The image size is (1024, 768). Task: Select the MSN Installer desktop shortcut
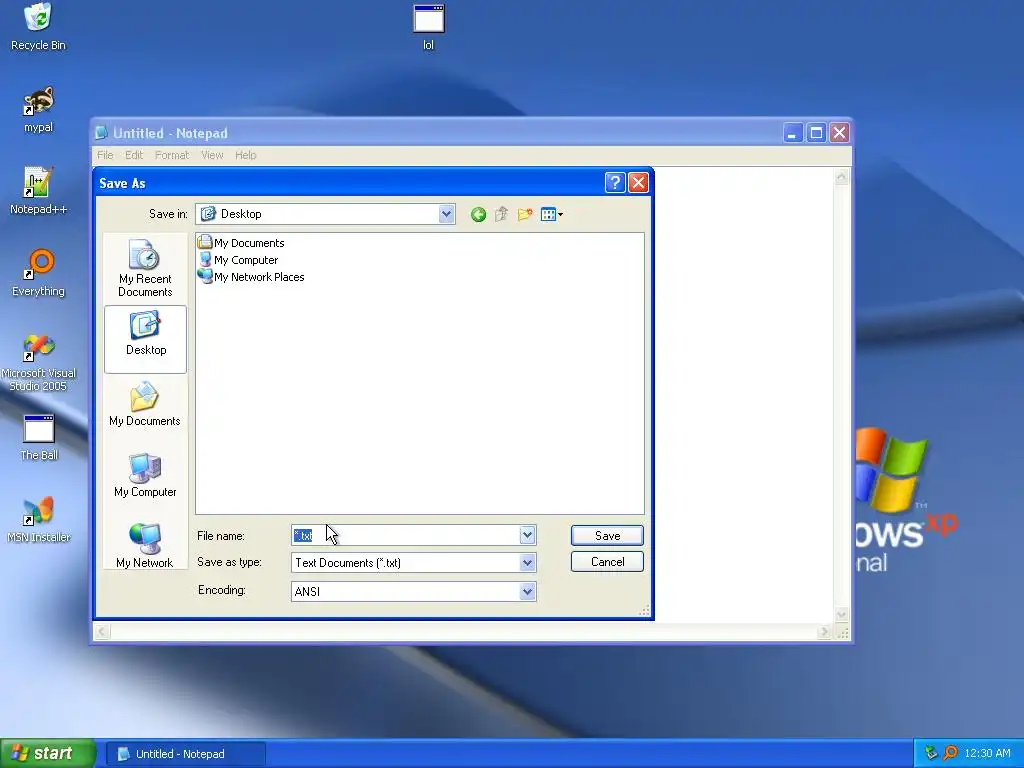point(38,520)
